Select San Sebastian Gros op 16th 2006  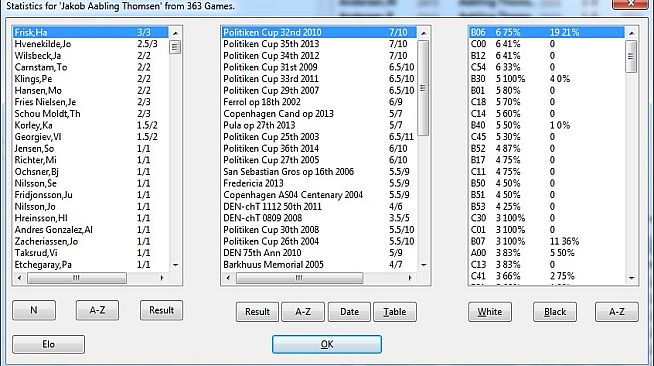[x=319, y=172]
